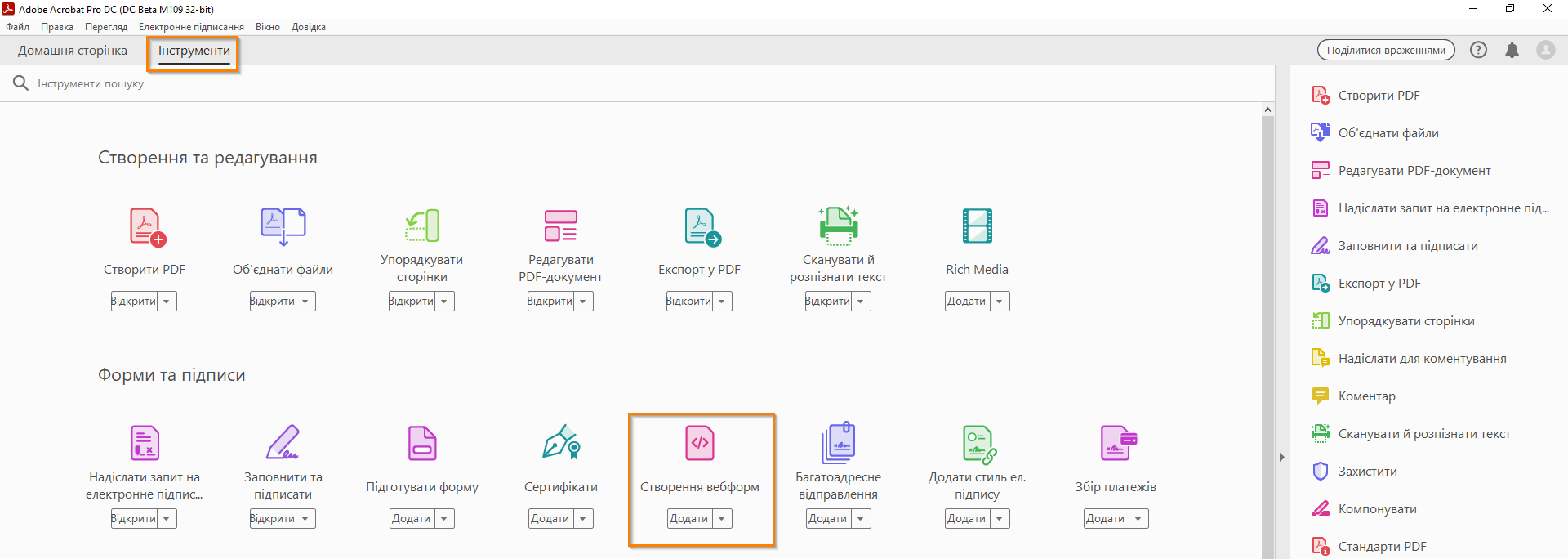Open the Редагувати PDF-документ tool icon
The image size is (1568, 559).
point(561,226)
